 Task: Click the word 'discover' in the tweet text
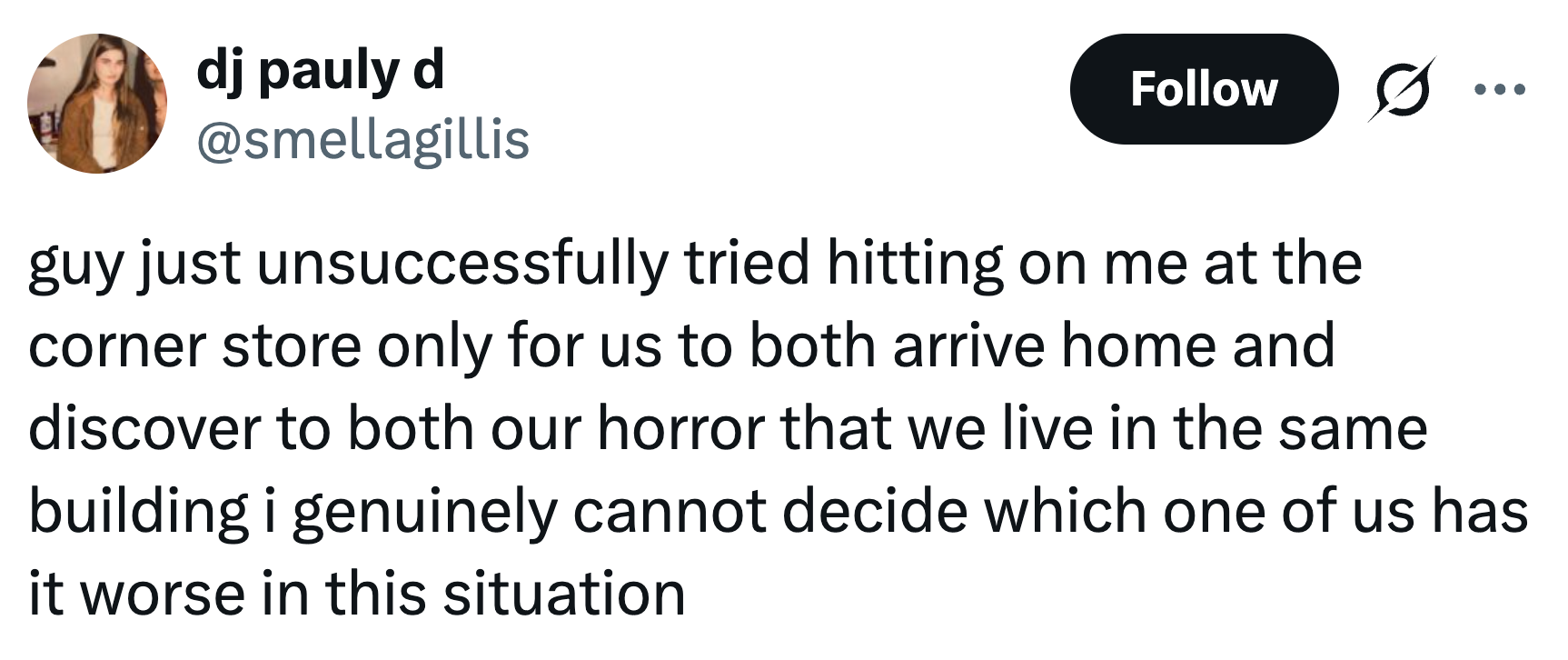coord(144,429)
